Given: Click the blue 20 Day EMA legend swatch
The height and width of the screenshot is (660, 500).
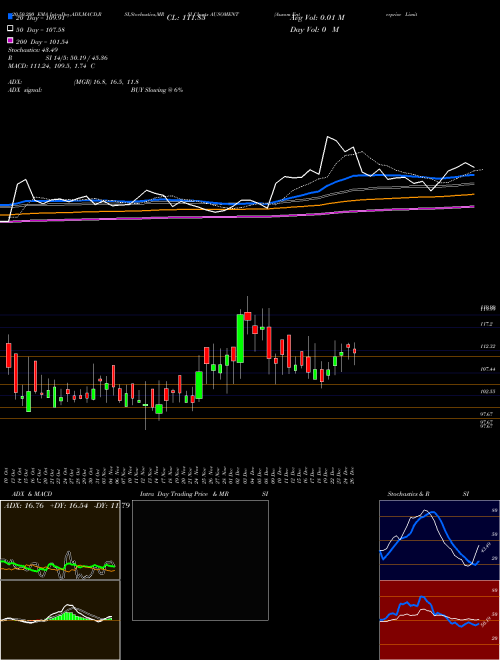Looking at the screenshot, I should click(10, 17).
